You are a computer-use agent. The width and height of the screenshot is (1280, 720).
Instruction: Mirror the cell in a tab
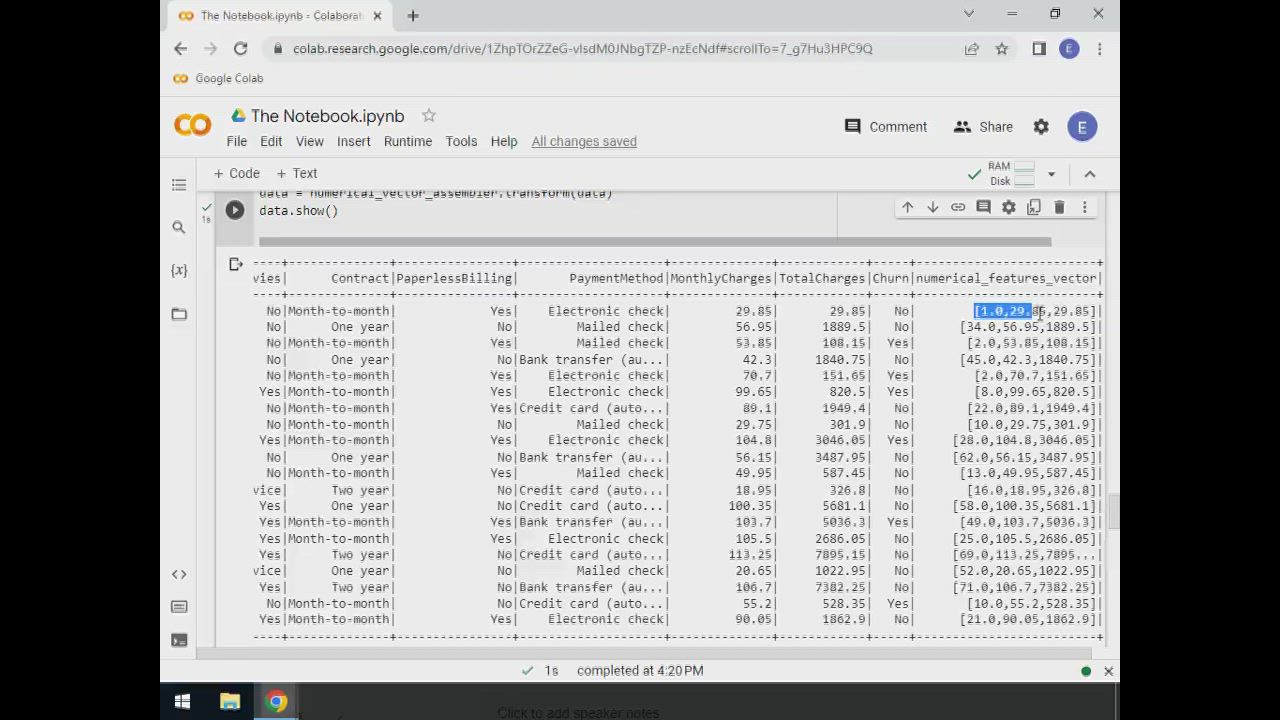click(1034, 207)
